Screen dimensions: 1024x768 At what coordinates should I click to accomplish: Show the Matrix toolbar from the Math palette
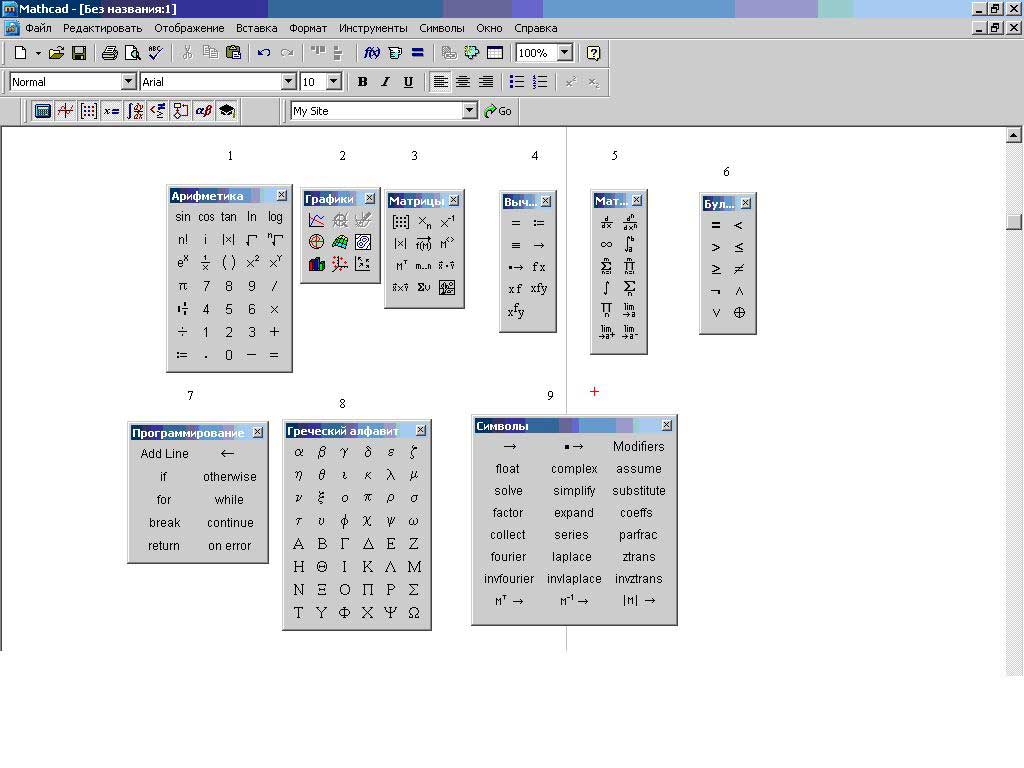(89, 111)
